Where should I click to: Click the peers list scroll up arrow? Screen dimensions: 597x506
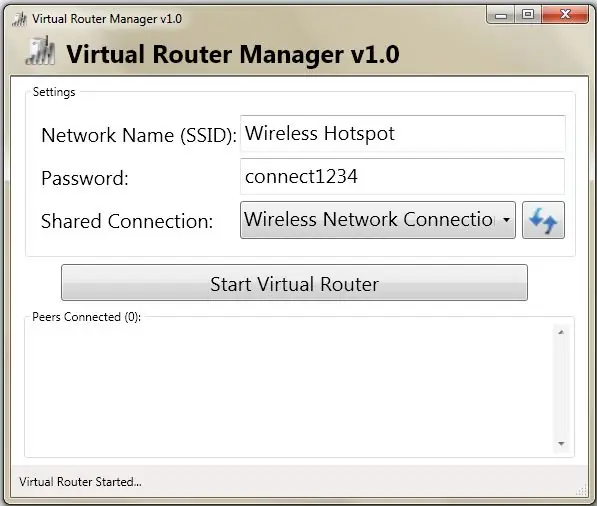pos(561,332)
